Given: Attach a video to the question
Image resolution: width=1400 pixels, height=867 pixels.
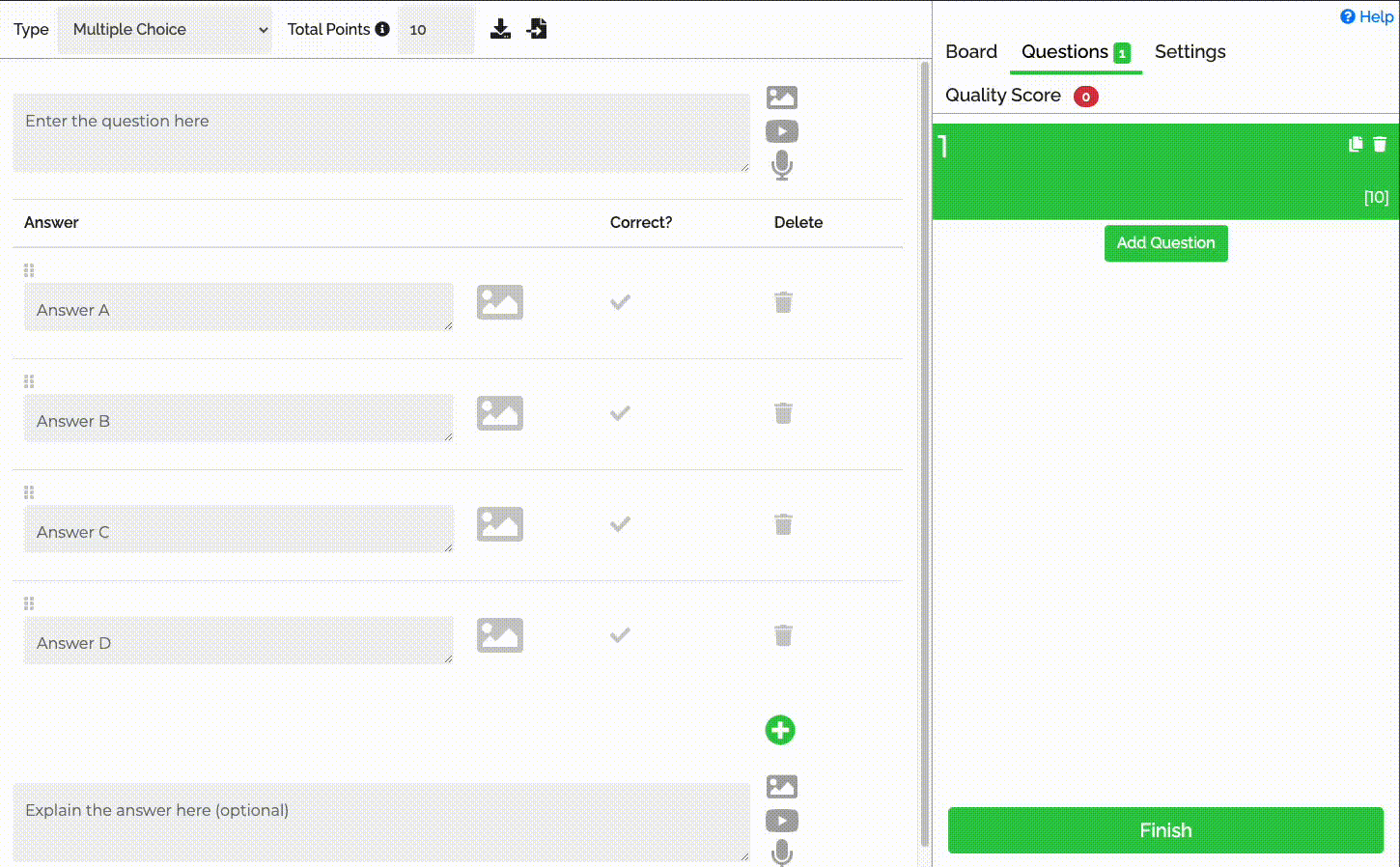Looking at the screenshot, I should point(781,131).
